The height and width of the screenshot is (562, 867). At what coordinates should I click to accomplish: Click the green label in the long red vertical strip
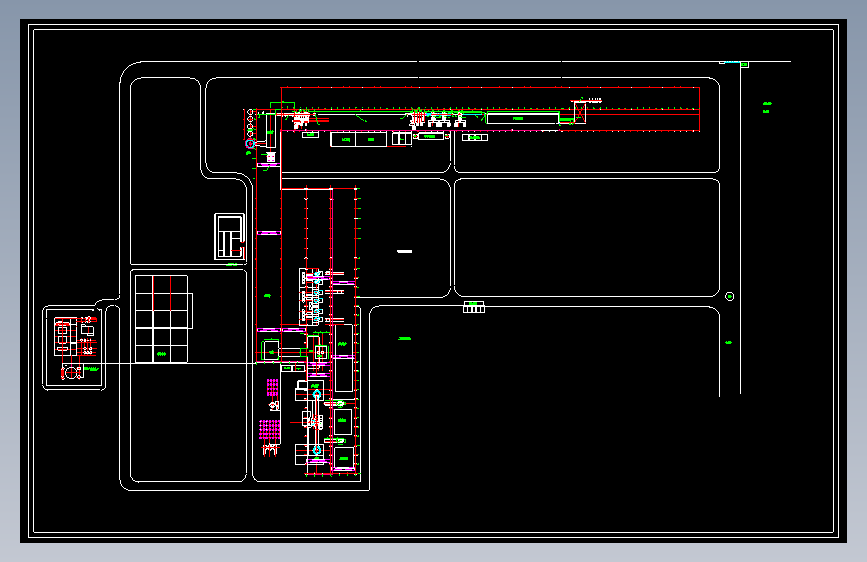(268, 296)
